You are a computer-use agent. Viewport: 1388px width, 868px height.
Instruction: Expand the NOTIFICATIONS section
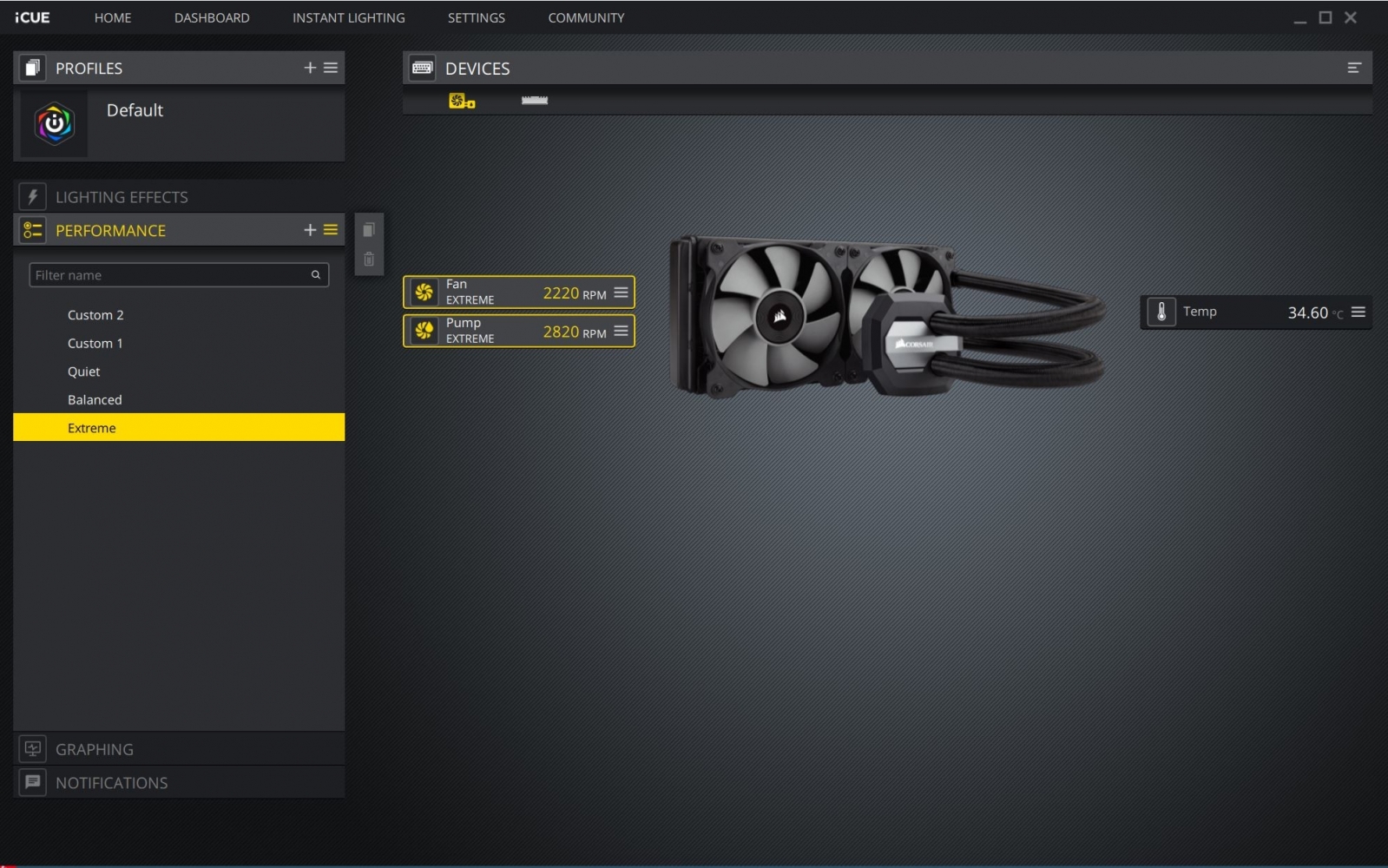[x=179, y=783]
